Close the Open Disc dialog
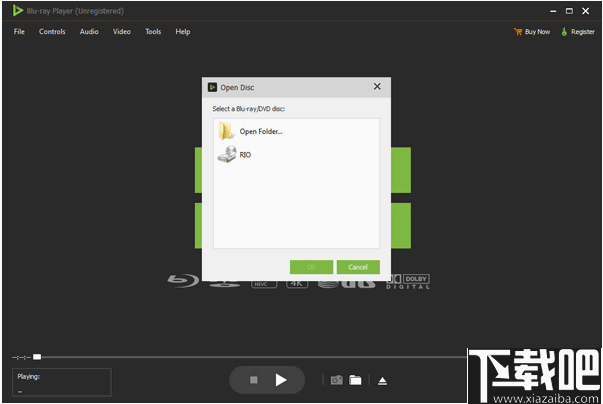603x404 pixels. click(x=377, y=86)
